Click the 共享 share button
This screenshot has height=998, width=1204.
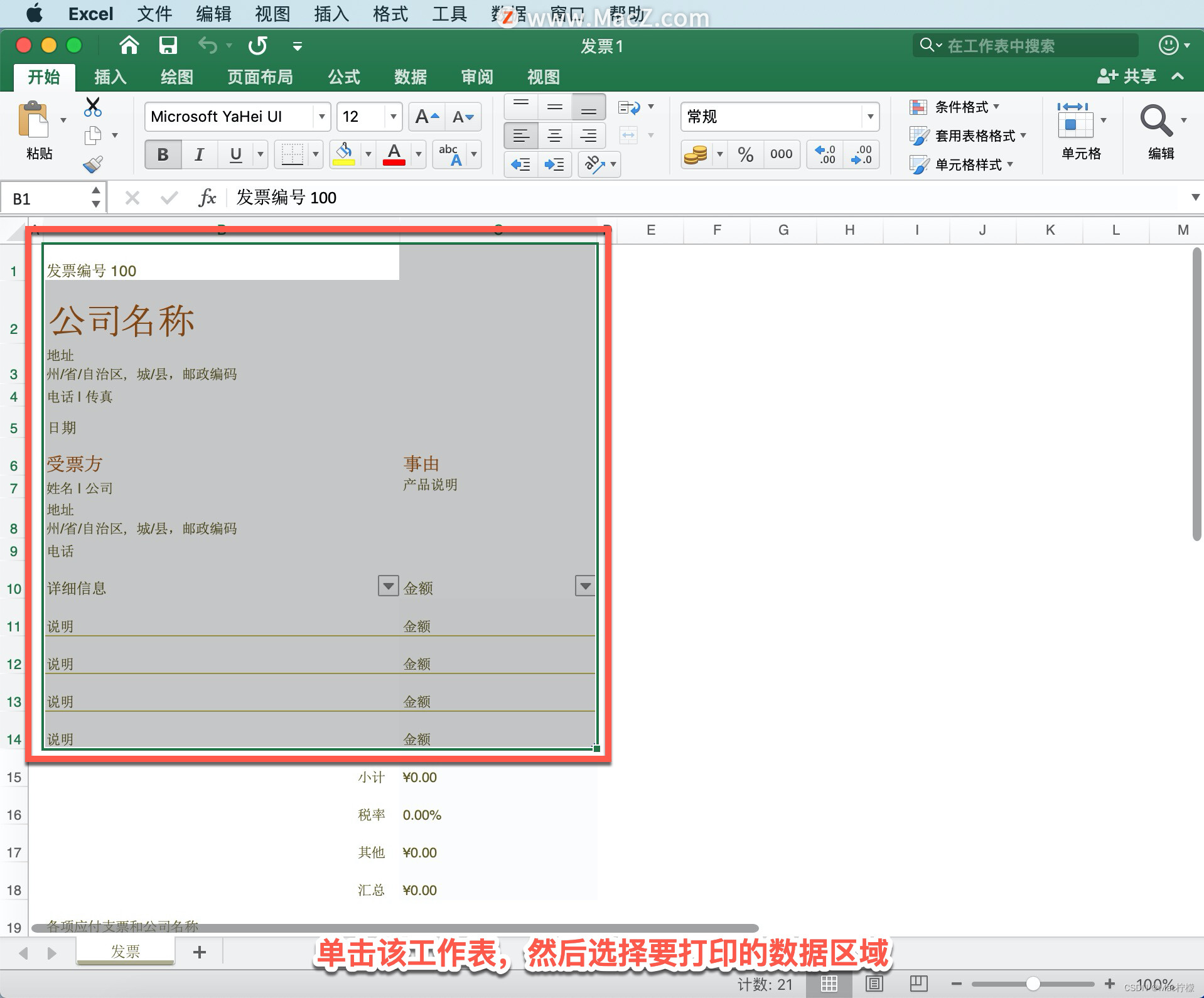click(1126, 77)
